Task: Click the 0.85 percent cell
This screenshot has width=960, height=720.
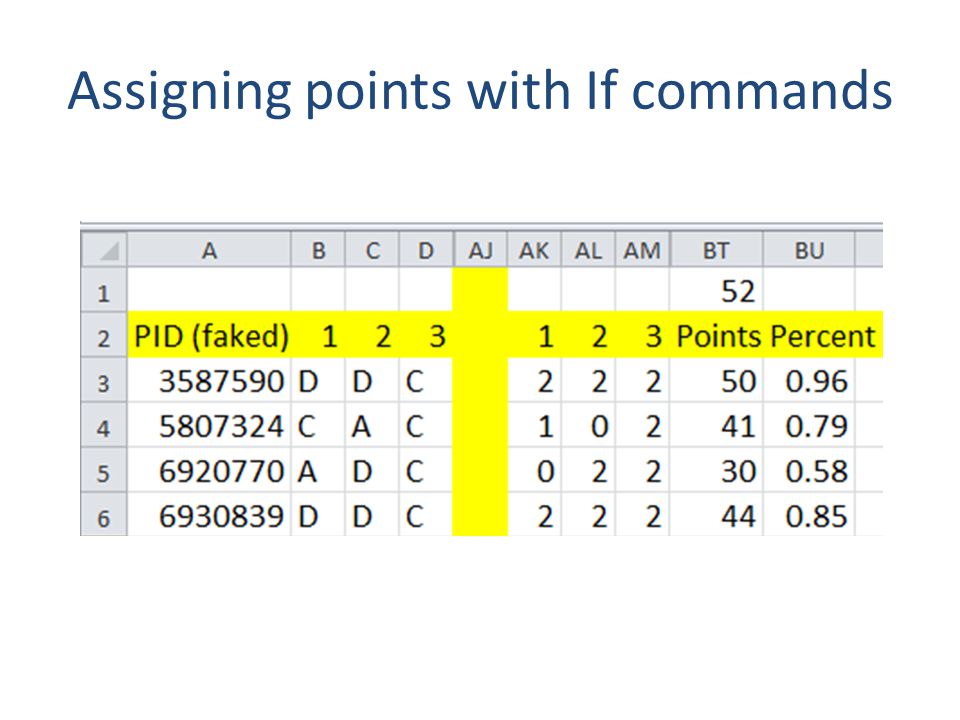Action: click(x=809, y=516)
